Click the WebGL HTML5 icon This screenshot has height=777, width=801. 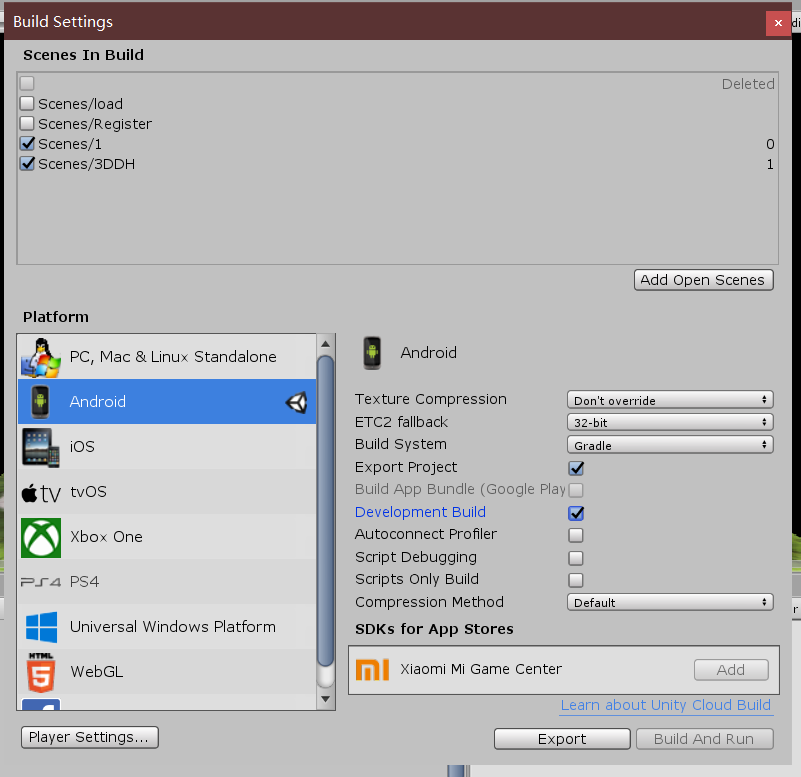click(40, 672)
